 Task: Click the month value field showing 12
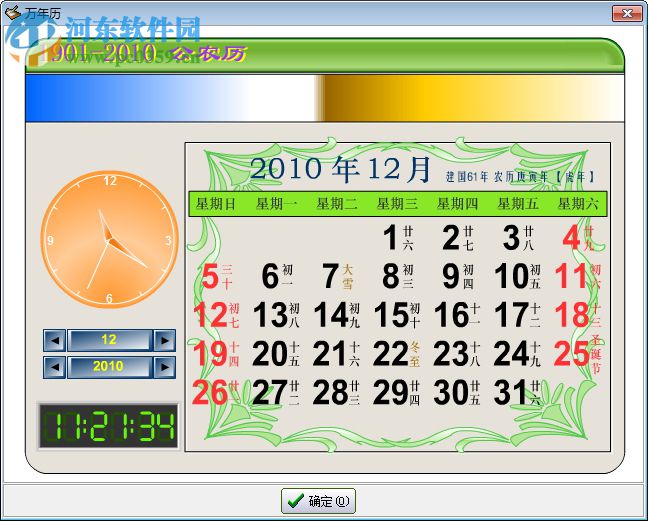click(x=110, y=340)
